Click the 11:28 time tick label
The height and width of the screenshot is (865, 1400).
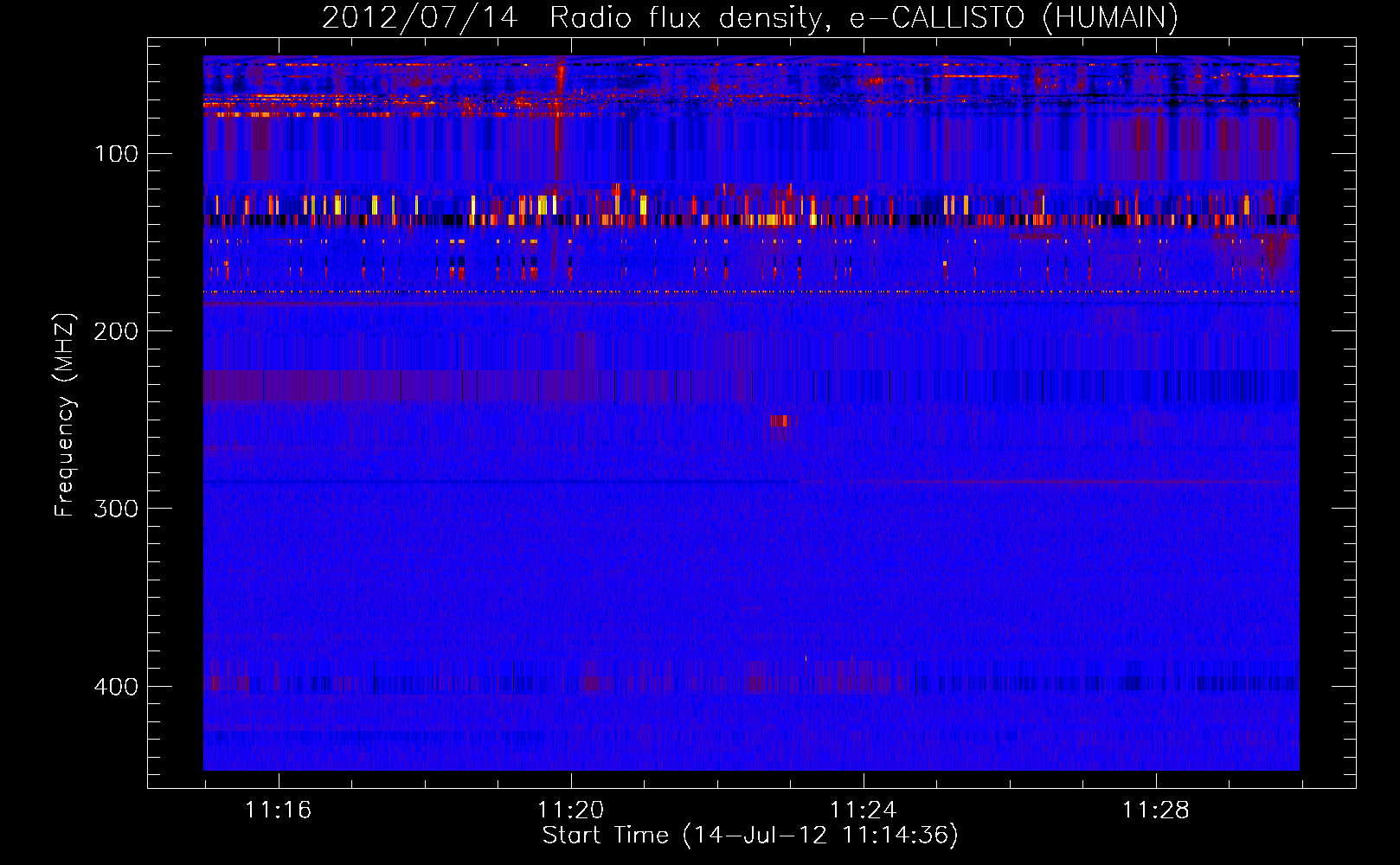click(1155, 810)
